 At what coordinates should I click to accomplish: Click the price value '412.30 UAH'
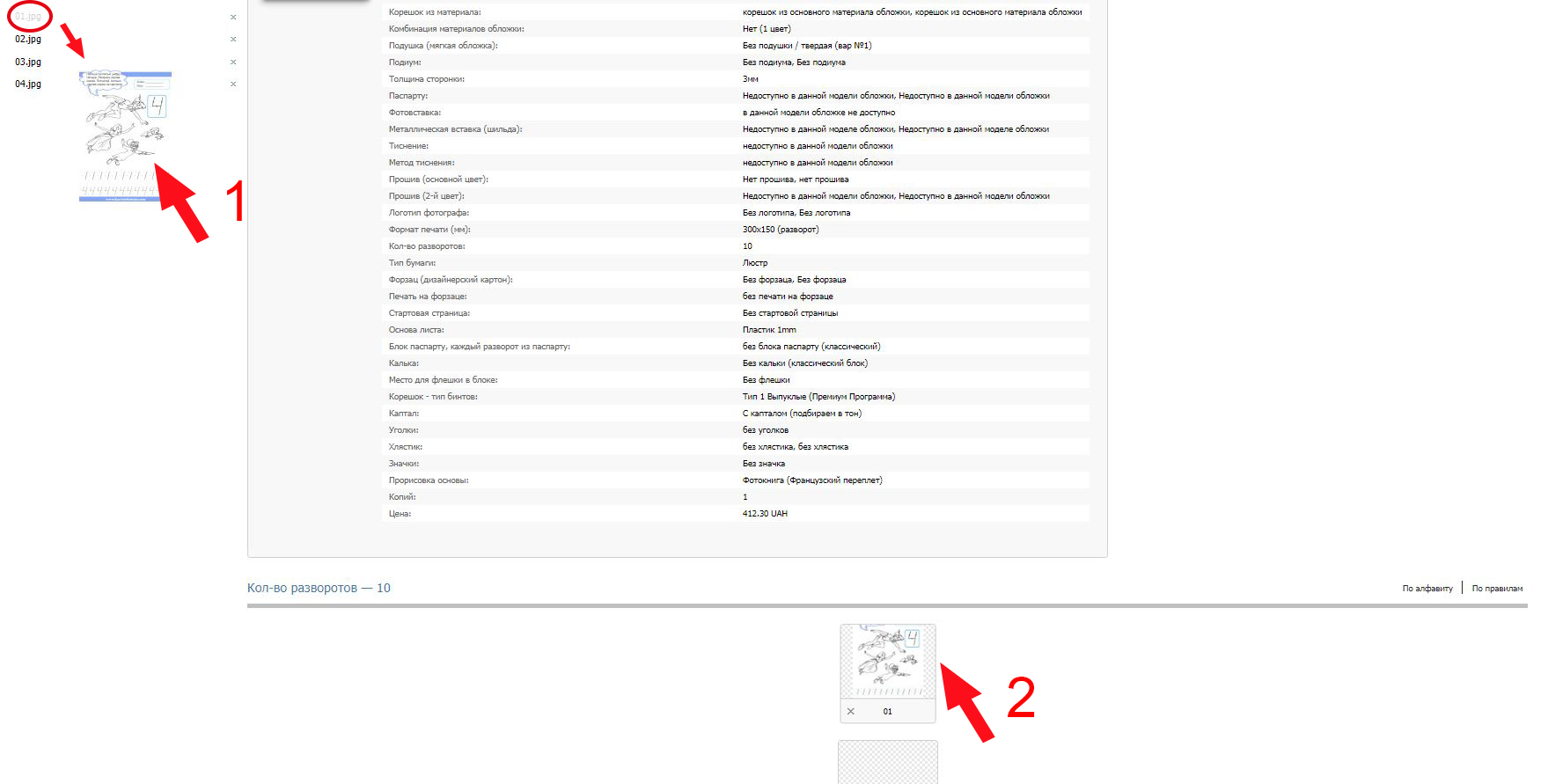point(765,514)
